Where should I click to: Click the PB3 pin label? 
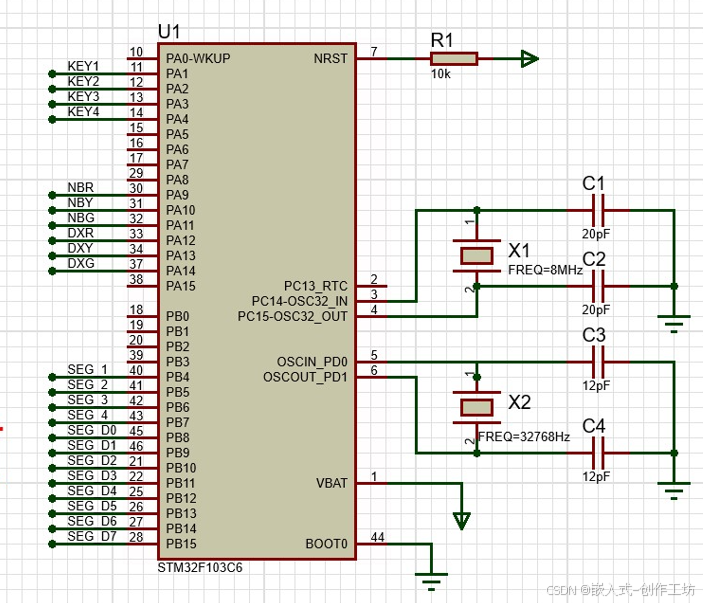[178, 362]
